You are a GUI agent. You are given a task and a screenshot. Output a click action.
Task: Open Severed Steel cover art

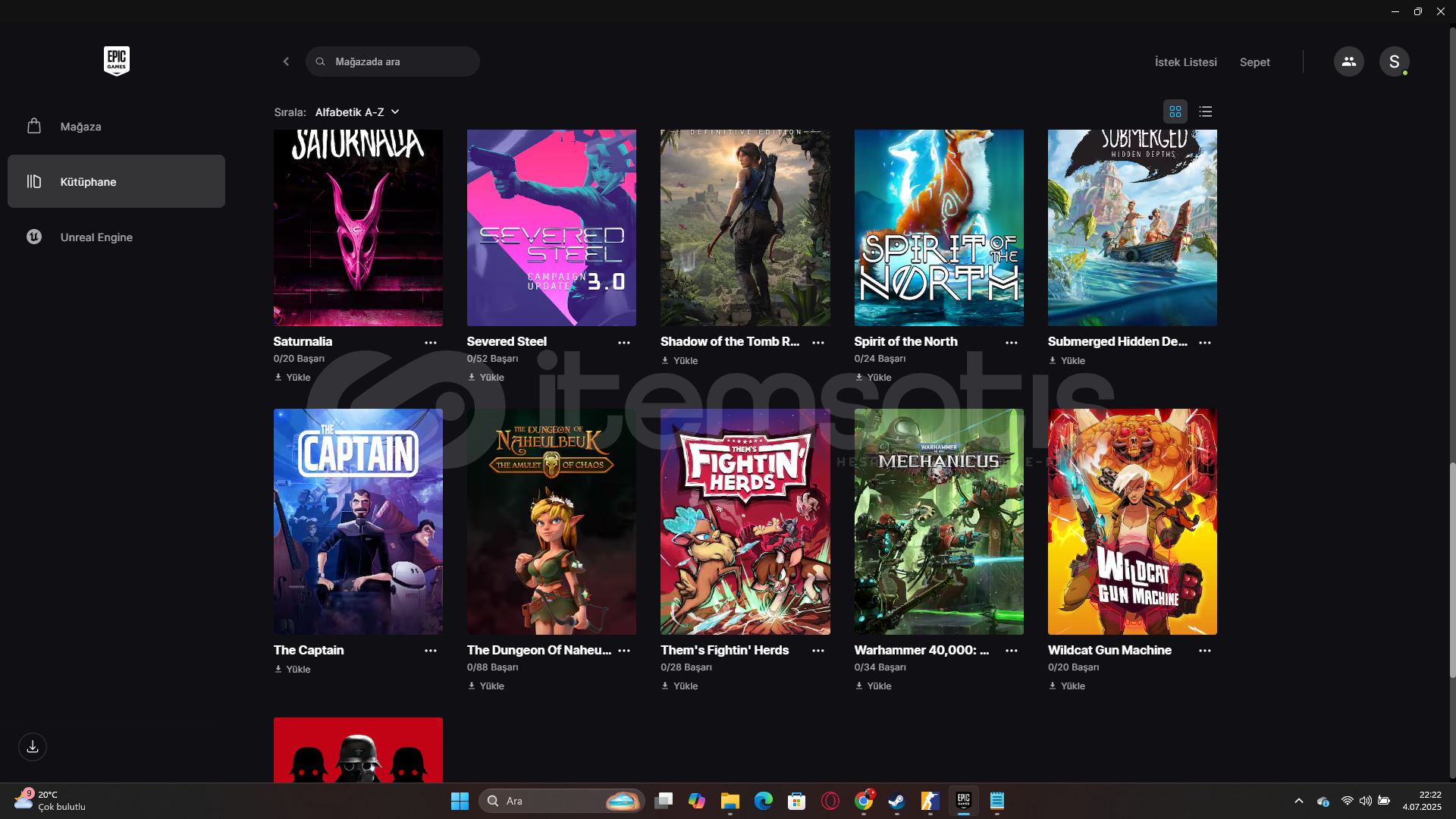(551, 227)
